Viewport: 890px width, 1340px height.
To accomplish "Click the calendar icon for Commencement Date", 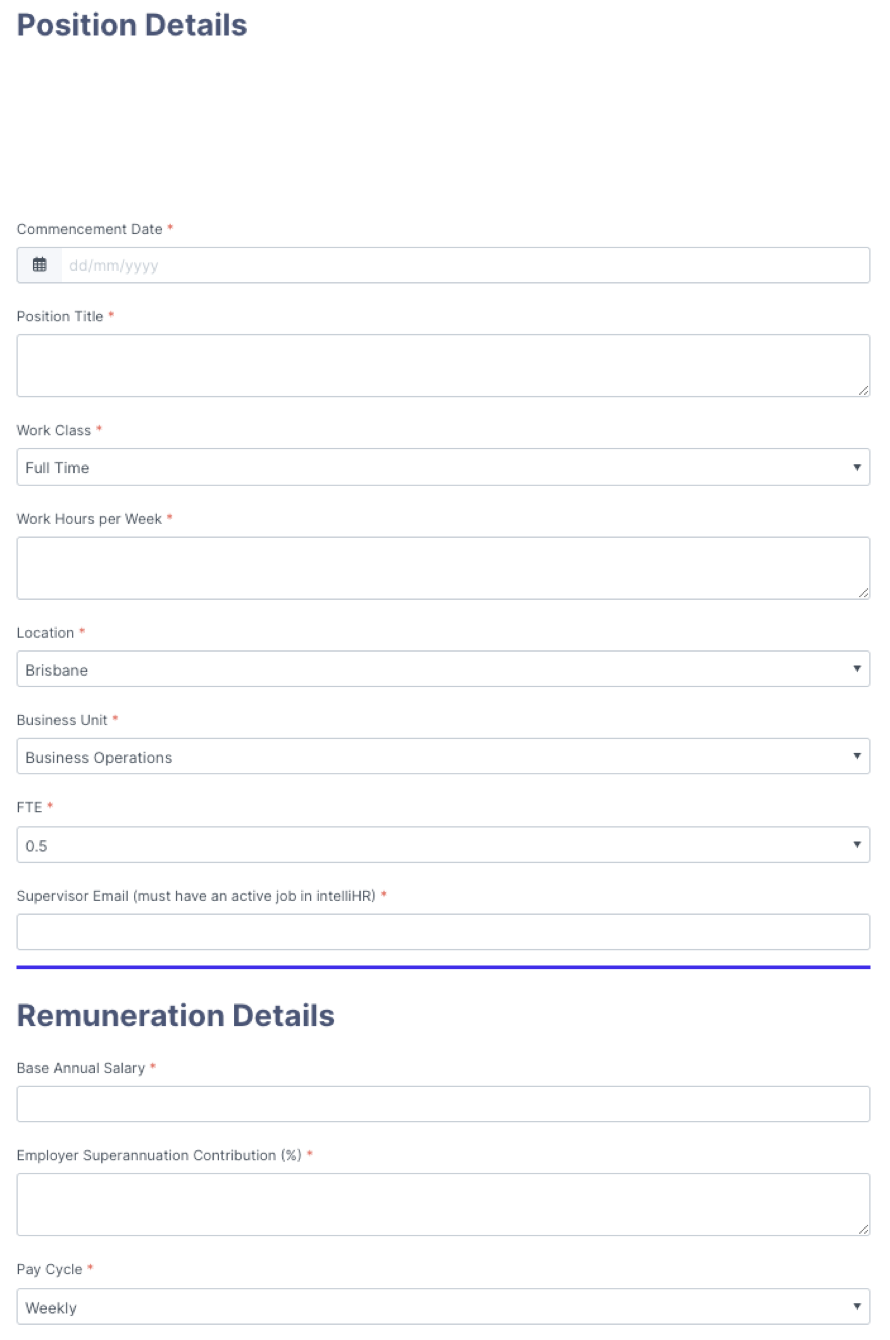I will (x=40, y=266).
